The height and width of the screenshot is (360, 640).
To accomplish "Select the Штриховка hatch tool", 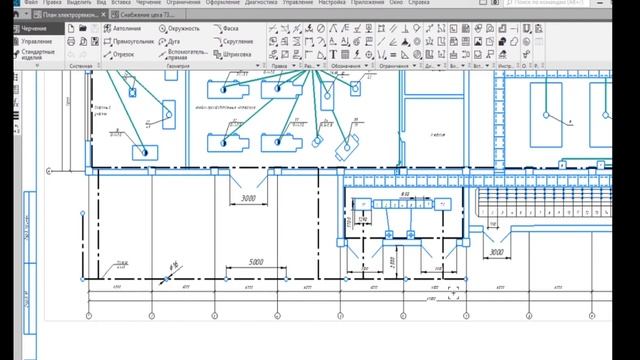I will click(x=232, y=54).
